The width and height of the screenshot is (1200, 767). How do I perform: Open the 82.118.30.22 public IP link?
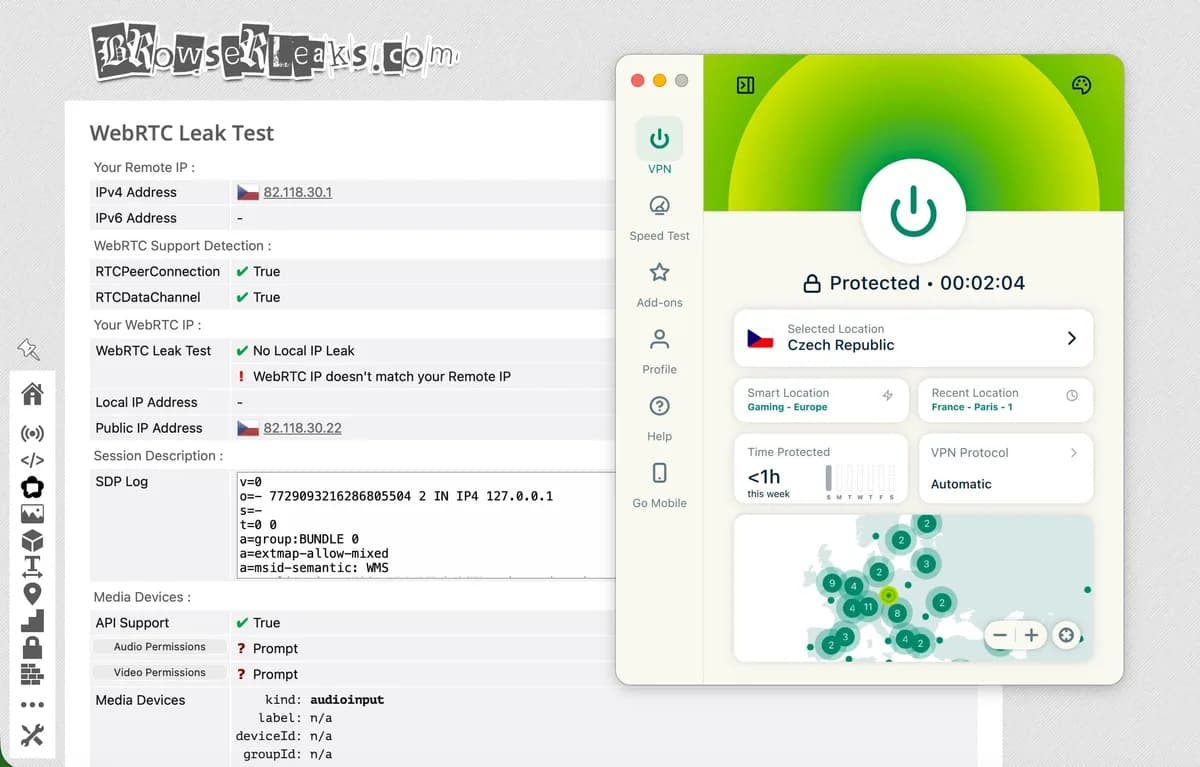pos(302,428)
